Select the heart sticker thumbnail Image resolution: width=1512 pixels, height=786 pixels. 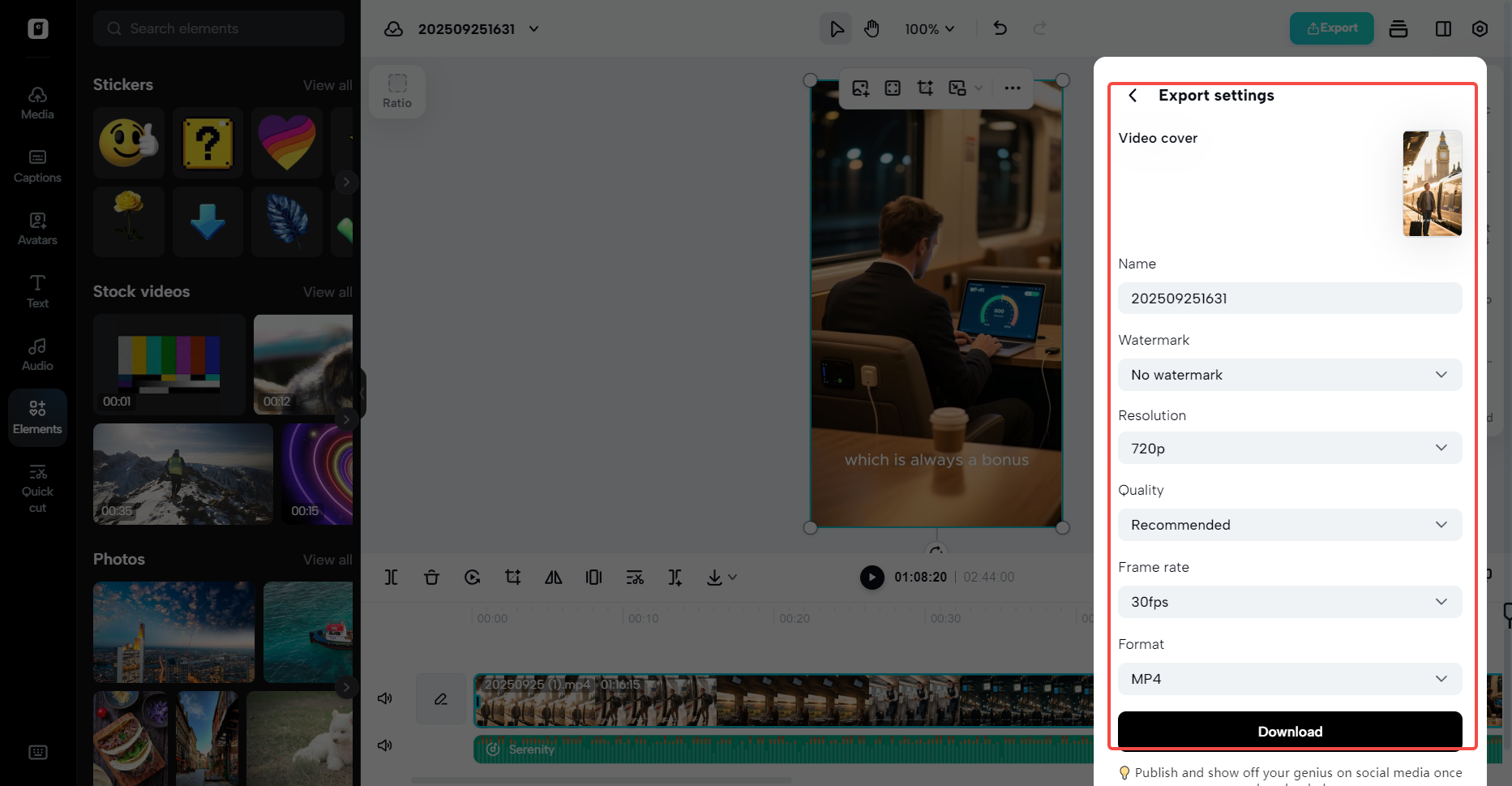[287, 143]
